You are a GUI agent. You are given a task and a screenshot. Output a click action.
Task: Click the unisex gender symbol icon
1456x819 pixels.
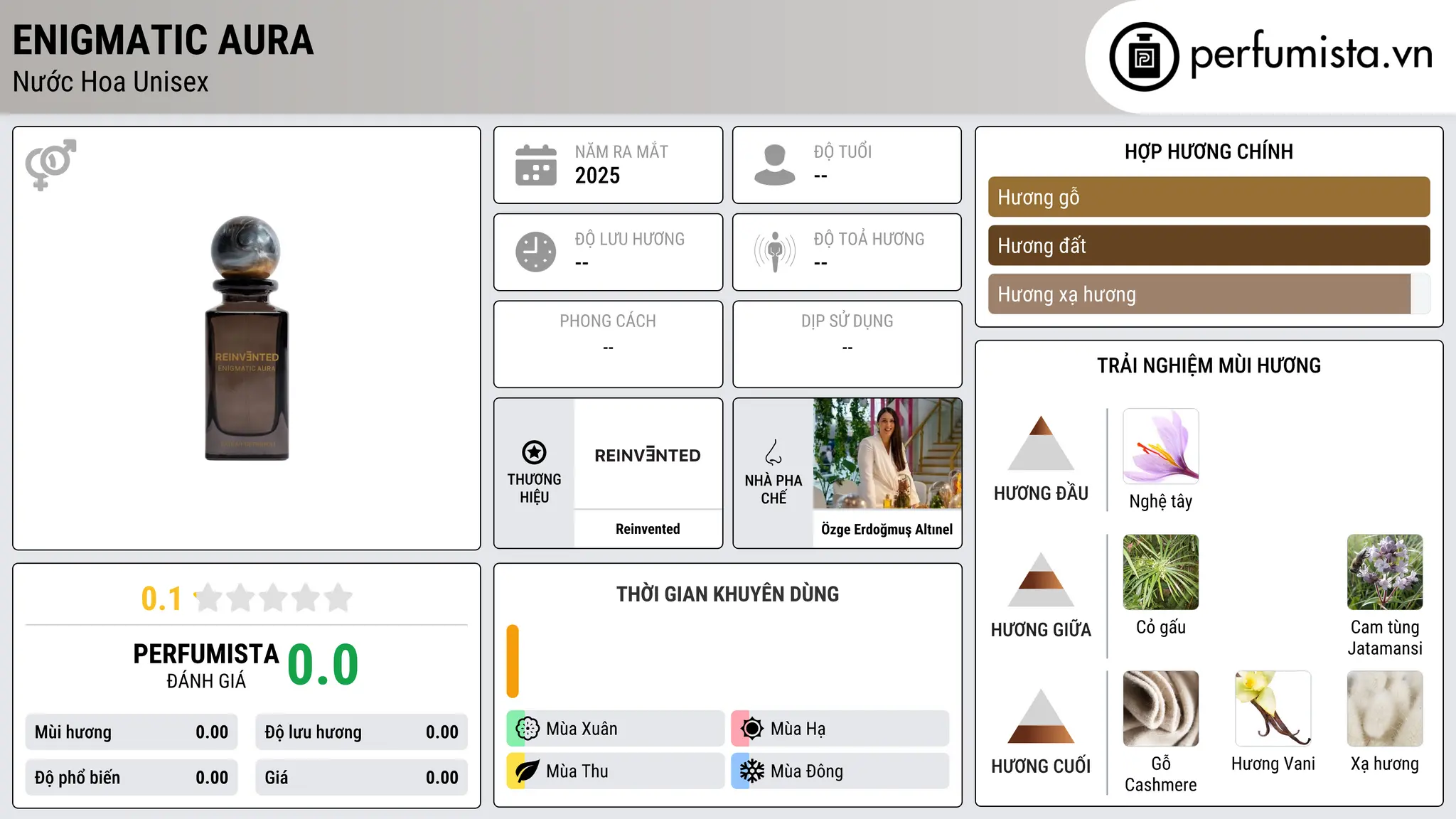(x=50, y=164)
